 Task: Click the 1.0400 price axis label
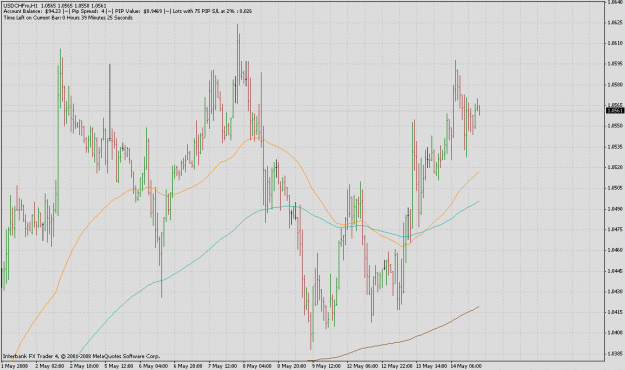pyautogui.click(x=614, y=333)
